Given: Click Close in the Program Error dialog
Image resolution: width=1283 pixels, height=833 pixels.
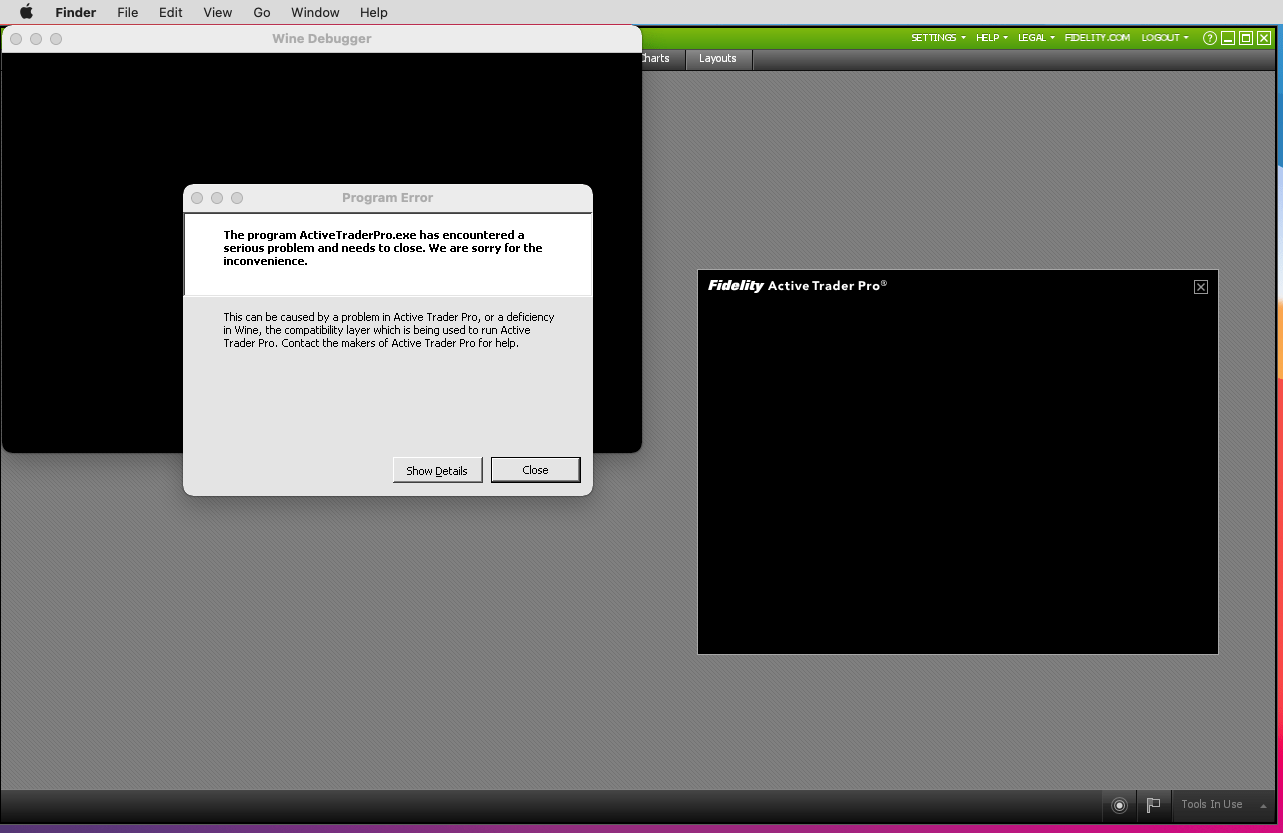Looking at the screenshot, I should pos(535,470).
